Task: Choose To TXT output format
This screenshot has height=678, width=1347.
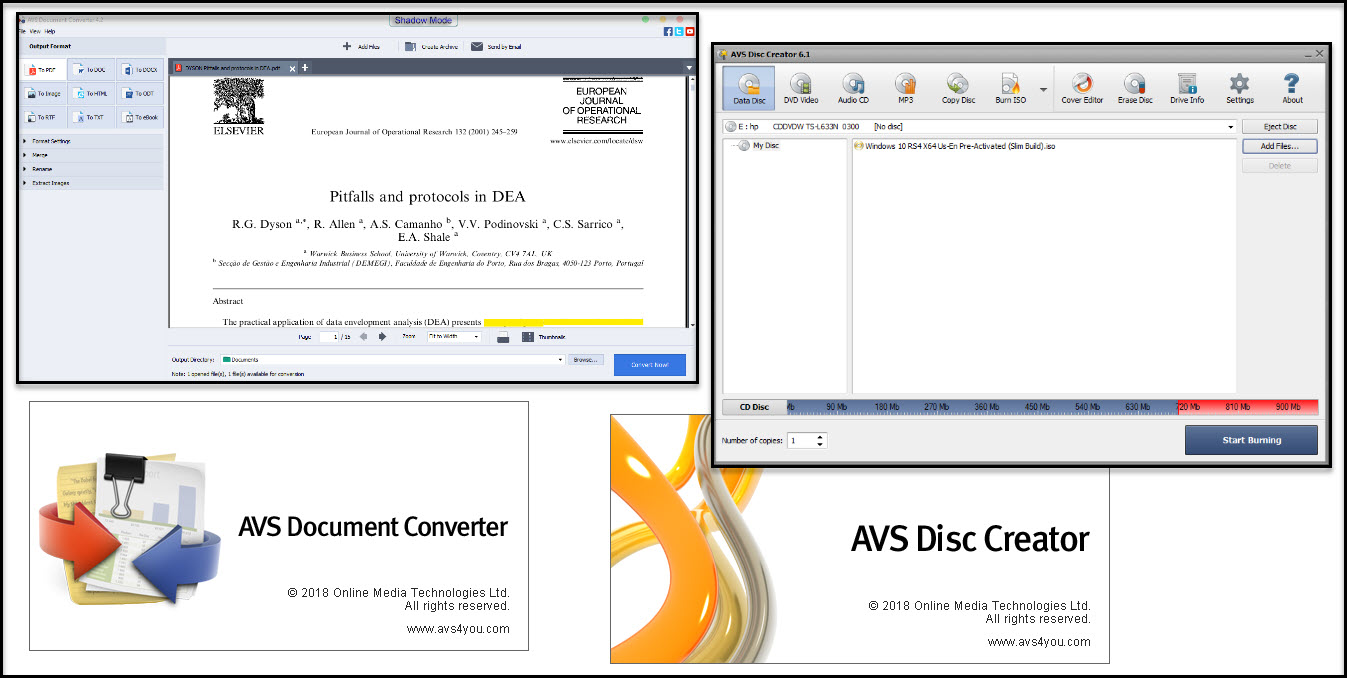Action: coord(90,118)
